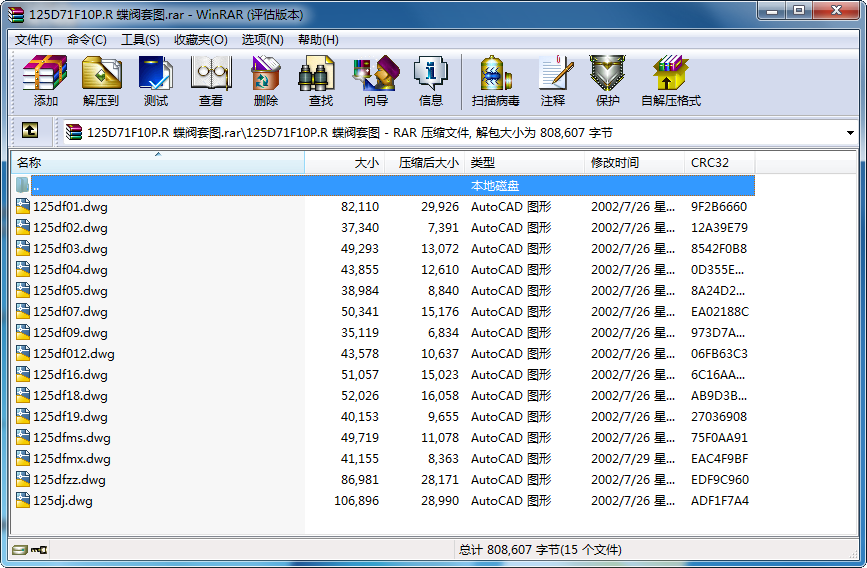Click size value 106,896
Screen dimensions: 867x568
pos(357,501)
